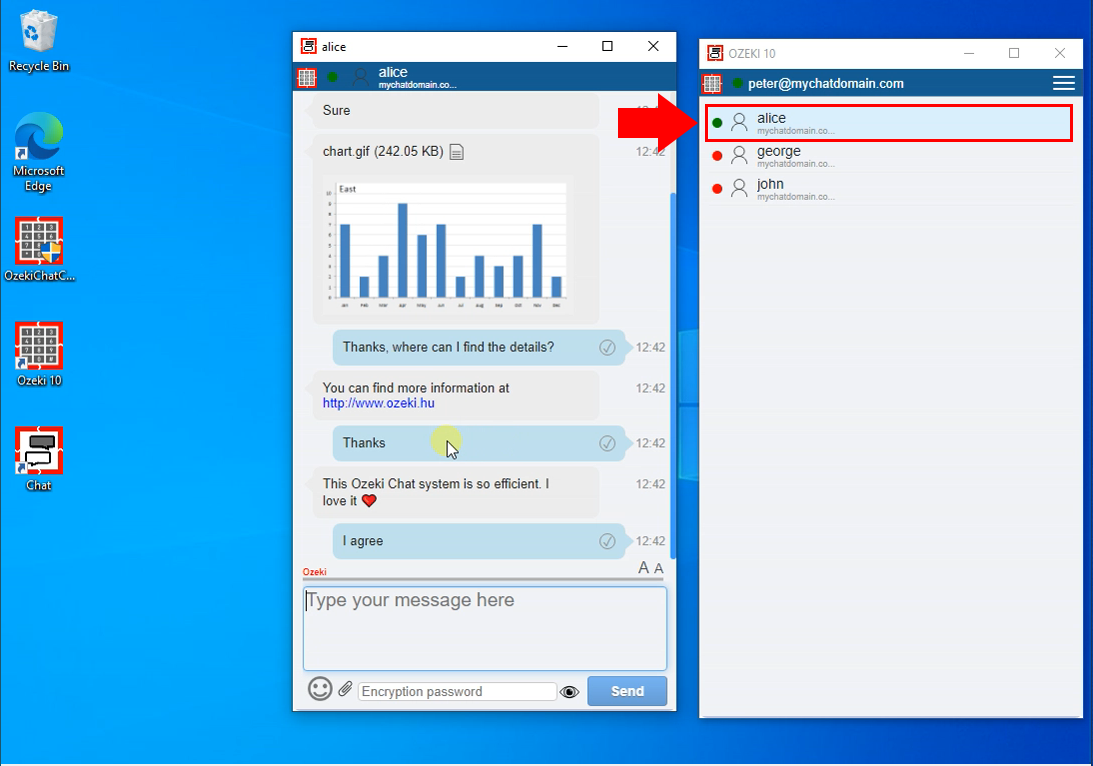1093x766 pixels.
Task: Focus the 'Type your message here' box
Action: coord(484,628)
